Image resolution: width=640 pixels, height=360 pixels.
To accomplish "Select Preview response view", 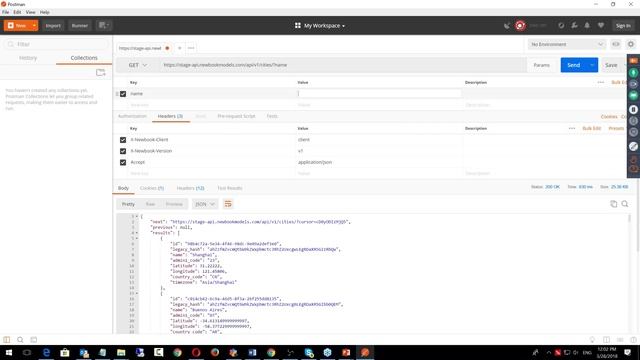I will pyautogui.click(x=174, y=204).
